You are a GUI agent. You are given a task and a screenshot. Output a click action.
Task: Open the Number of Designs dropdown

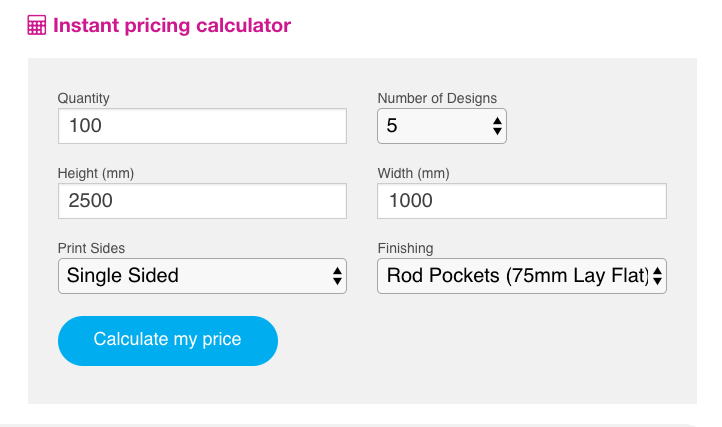tap(442, 126)
